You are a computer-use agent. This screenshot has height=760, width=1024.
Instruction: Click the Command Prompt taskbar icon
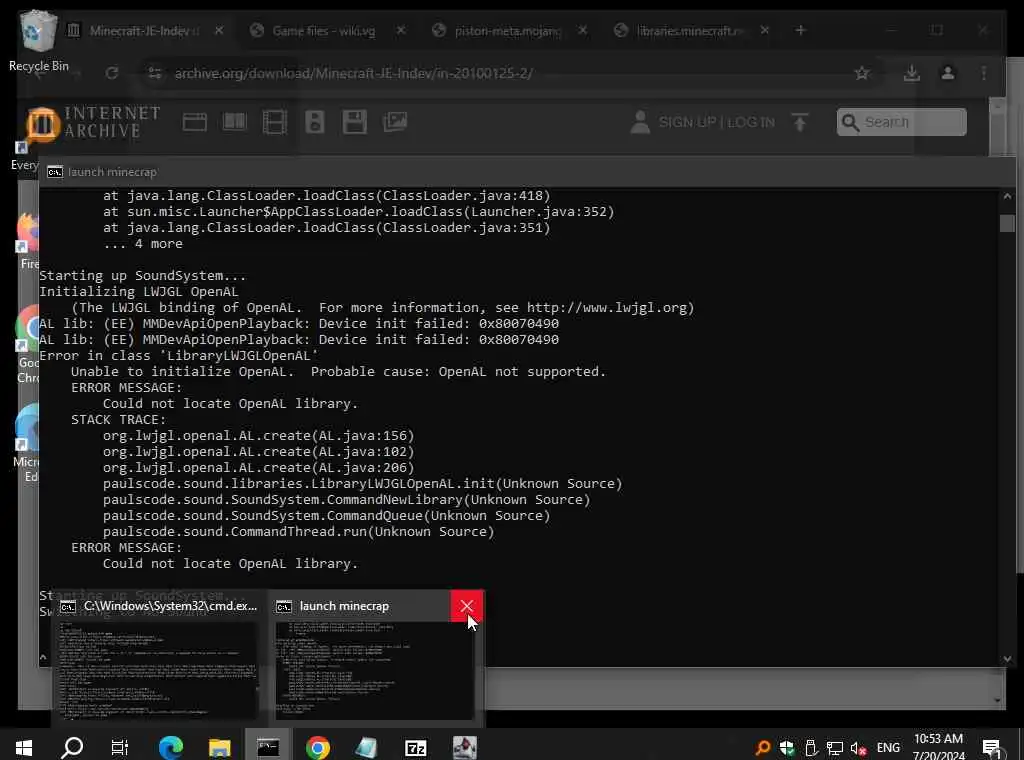pyautogui.click(x=268, y=748)
